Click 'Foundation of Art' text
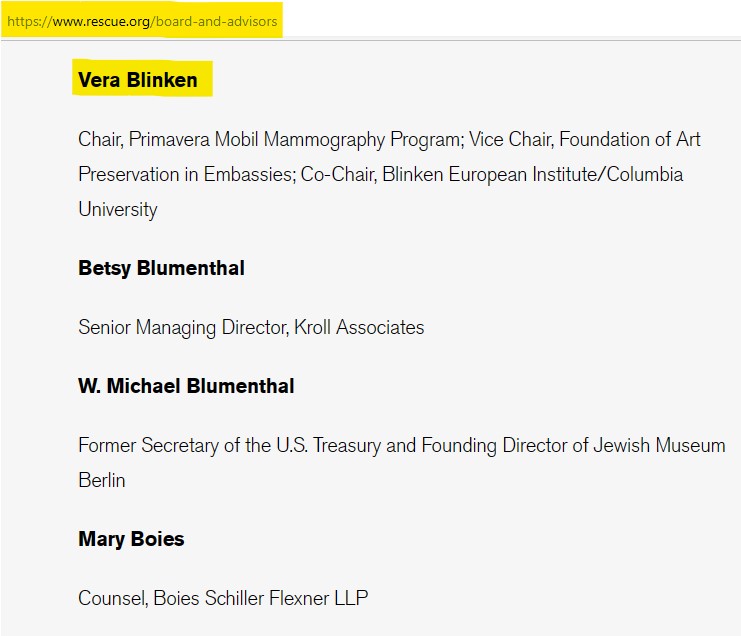741x636 pixels. point(630,139)
